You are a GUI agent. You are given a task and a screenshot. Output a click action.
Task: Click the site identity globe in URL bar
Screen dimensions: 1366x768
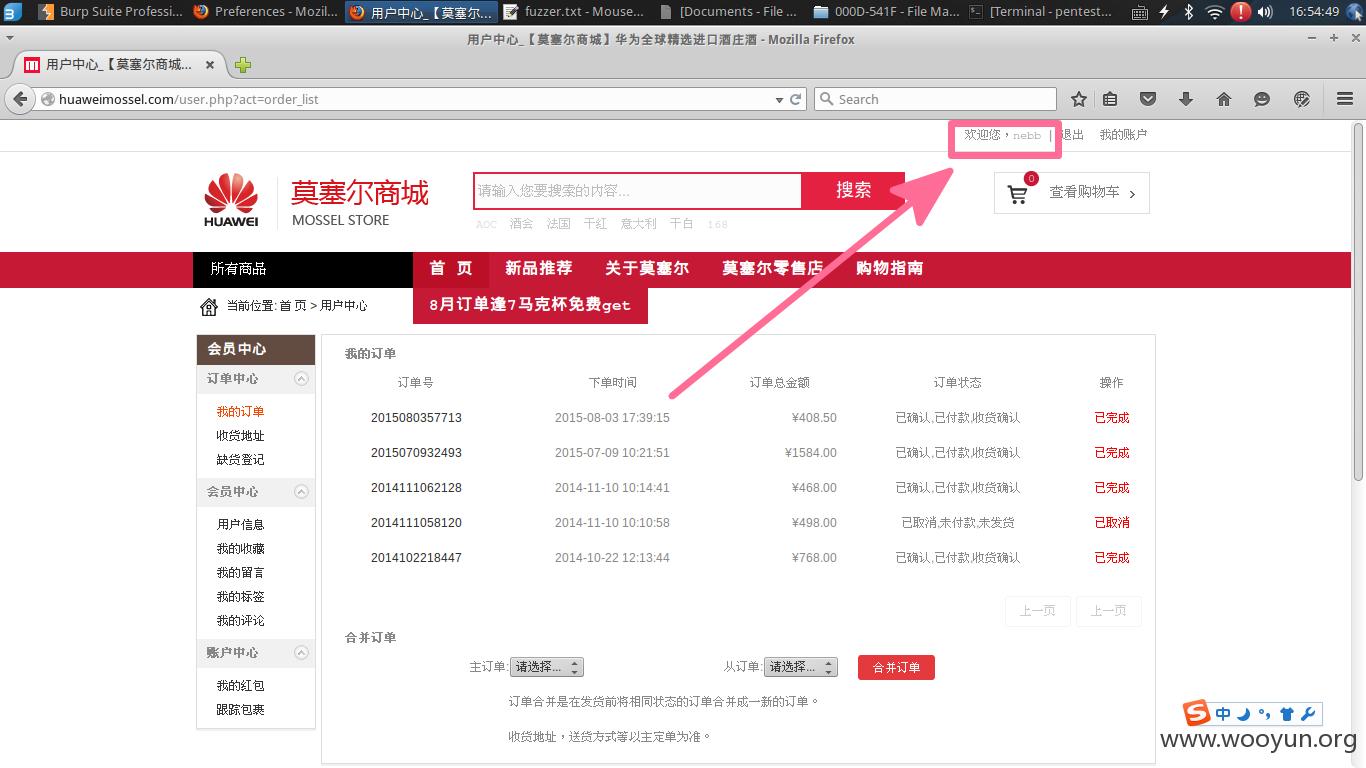click(47, 99)
